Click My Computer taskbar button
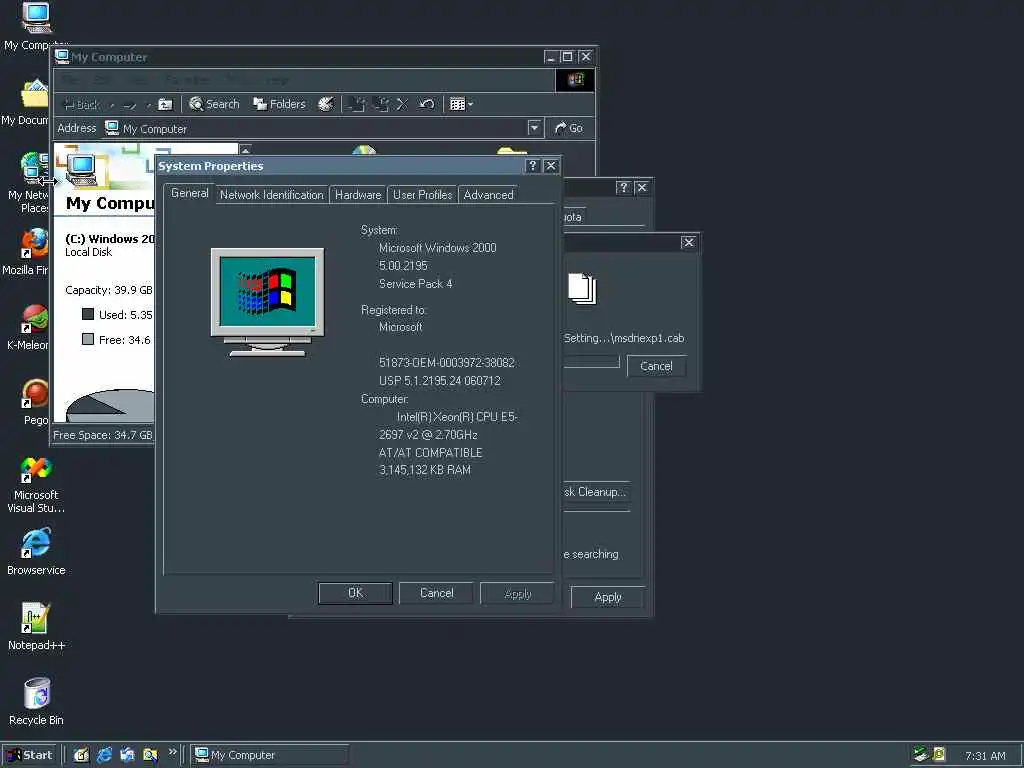 click(269, 755)
